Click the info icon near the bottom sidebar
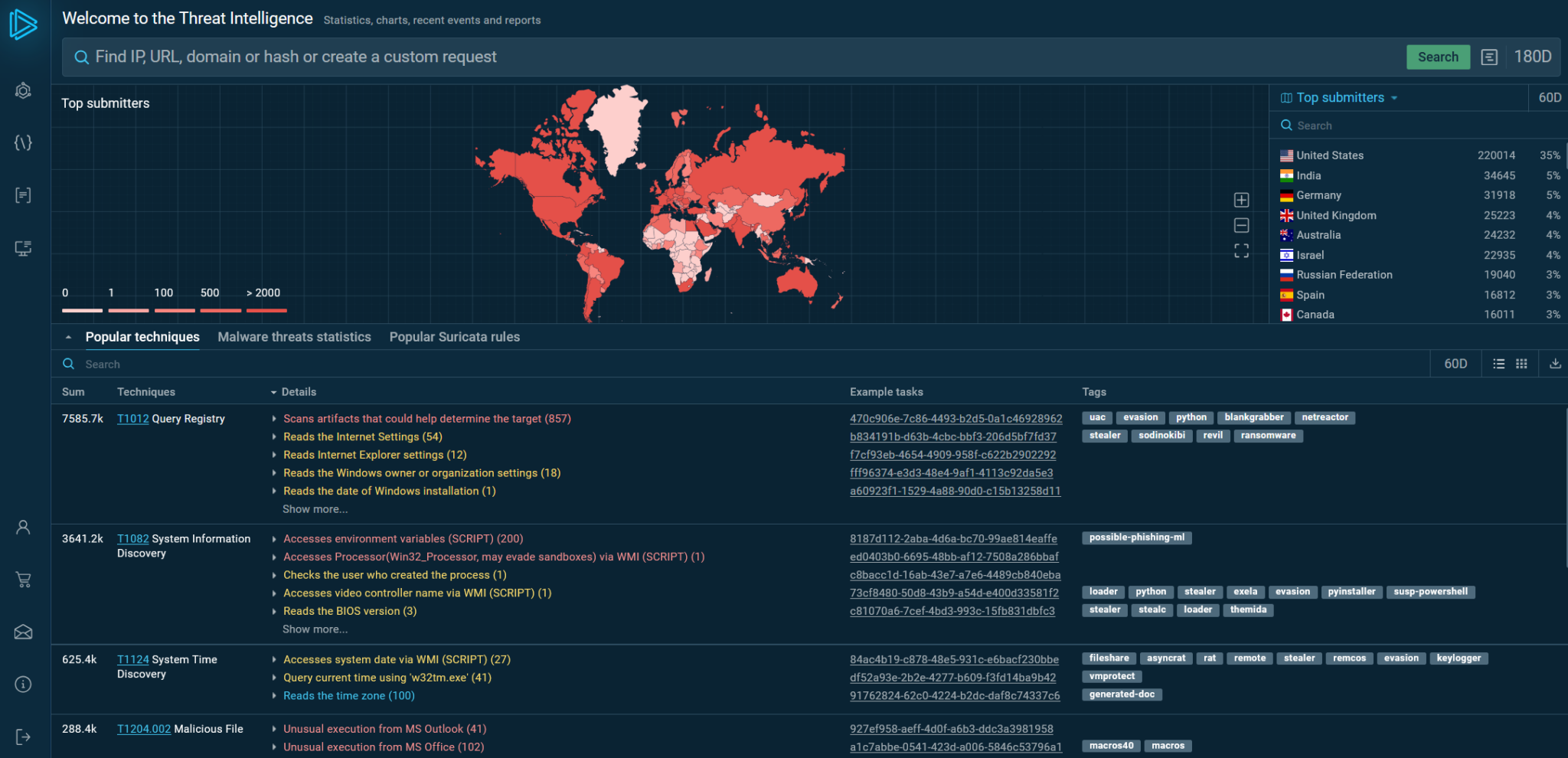The height and width of the screenshot is (758, 1568). [x=23, y=684]
